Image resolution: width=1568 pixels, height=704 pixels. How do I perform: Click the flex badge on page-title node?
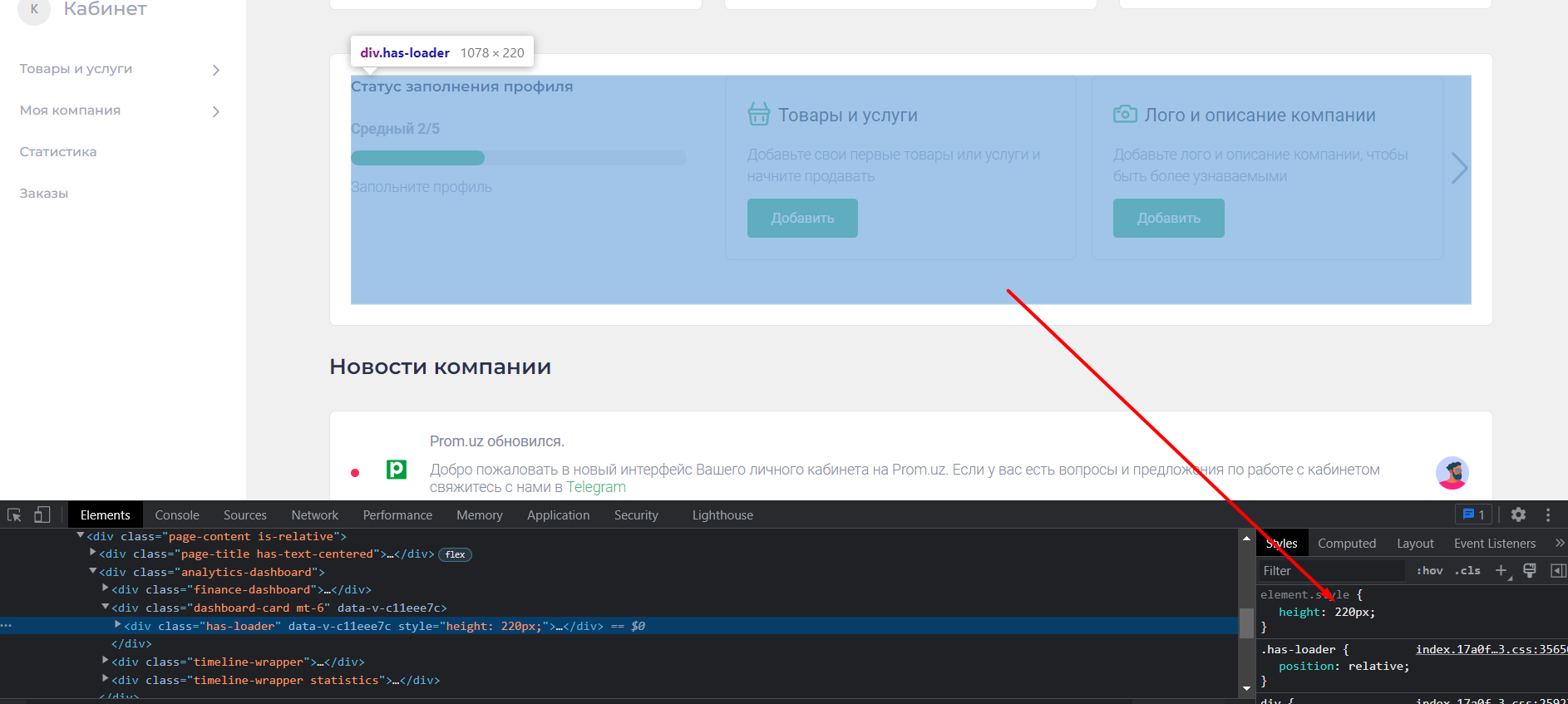pyautogui.click(x=455, y=554)
